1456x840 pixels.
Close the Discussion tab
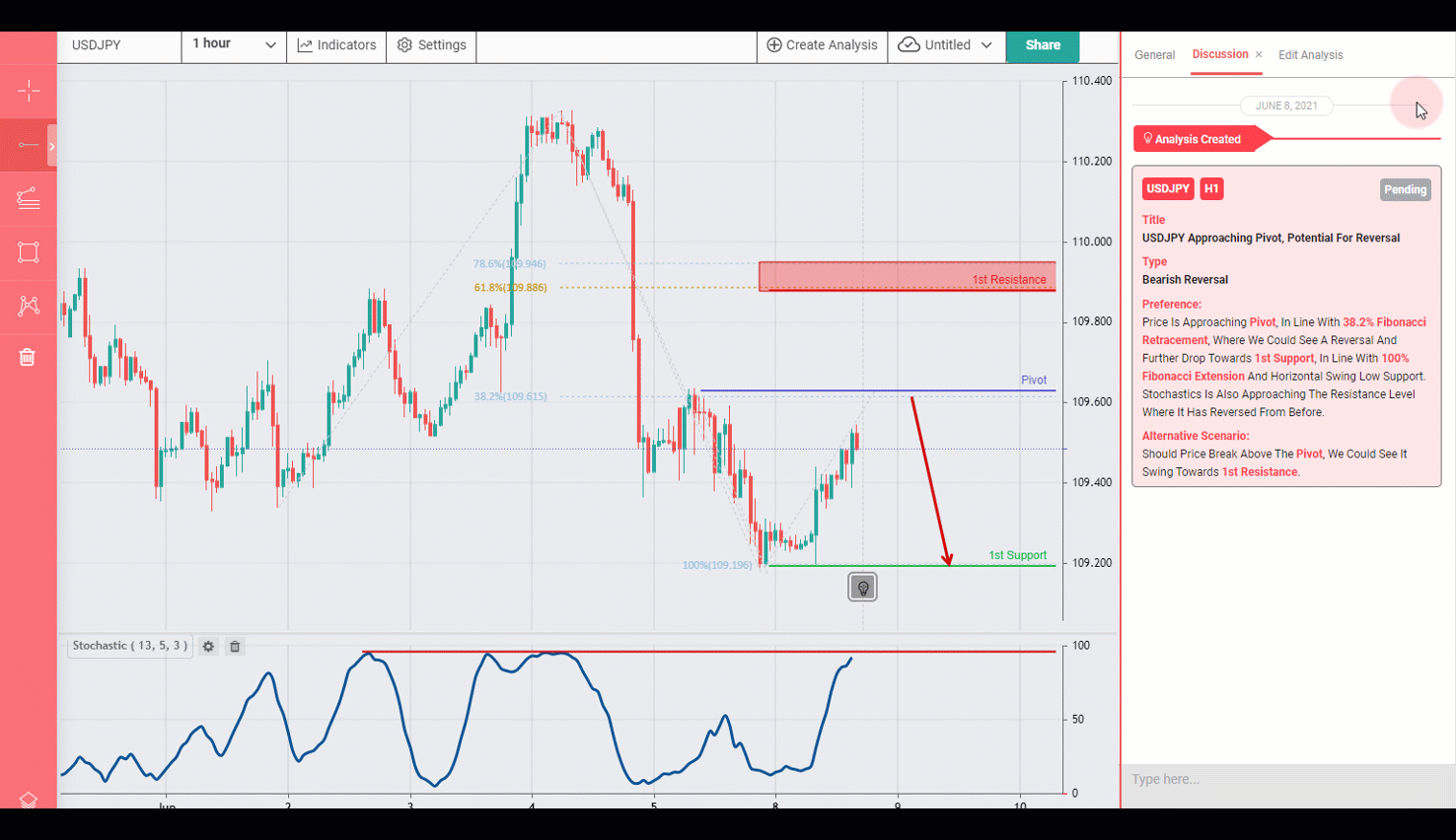coord(1259,55)
